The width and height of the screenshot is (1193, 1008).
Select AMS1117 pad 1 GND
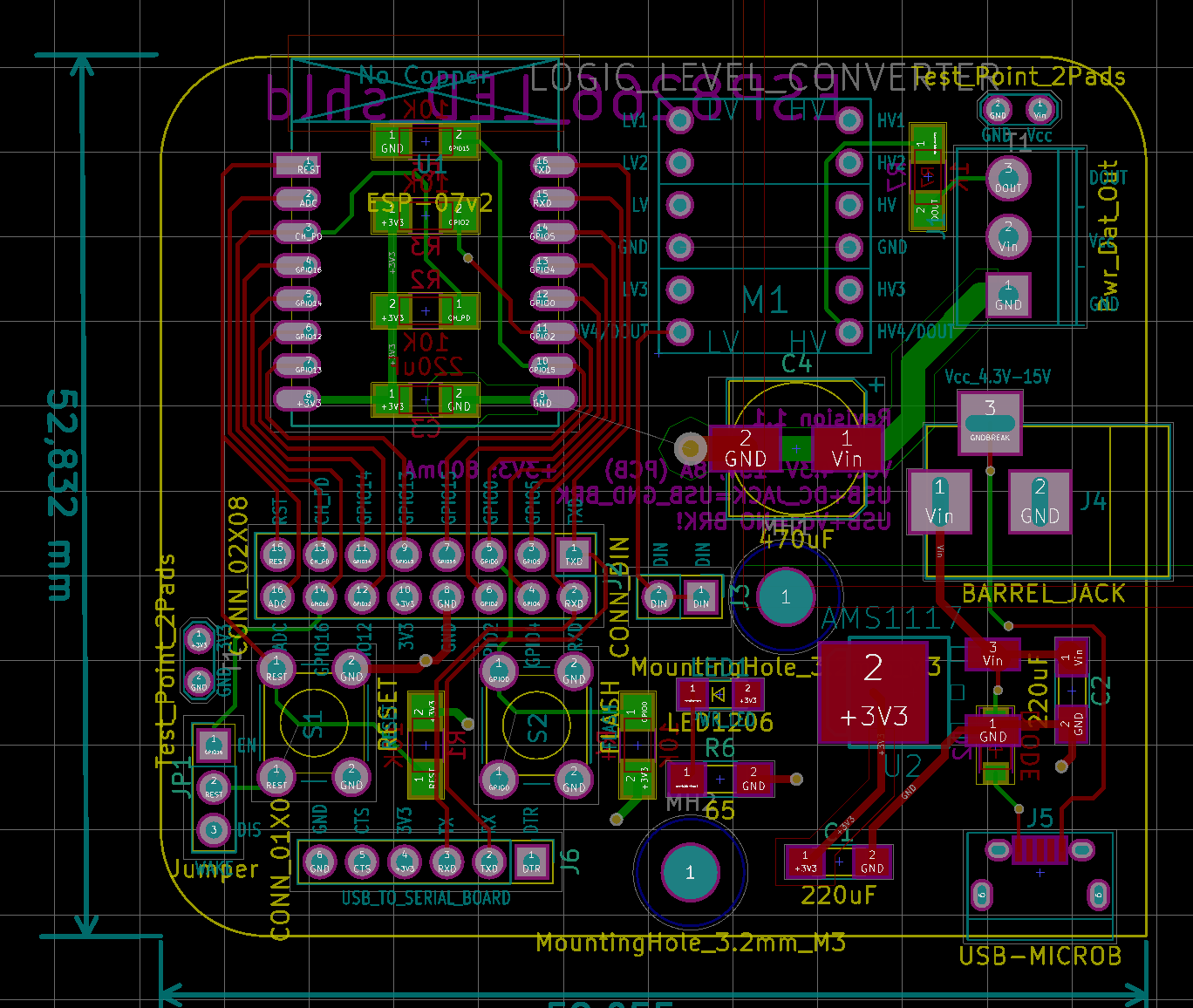tap(992, 731)
